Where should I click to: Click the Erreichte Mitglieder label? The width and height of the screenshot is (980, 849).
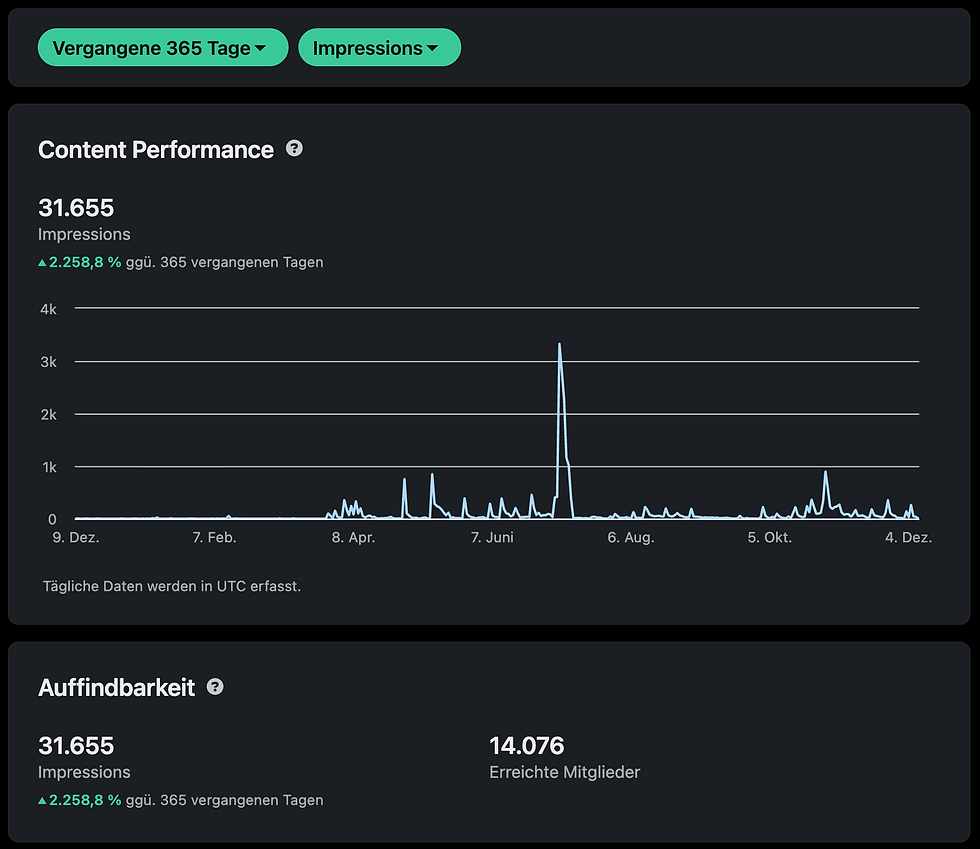567,771
